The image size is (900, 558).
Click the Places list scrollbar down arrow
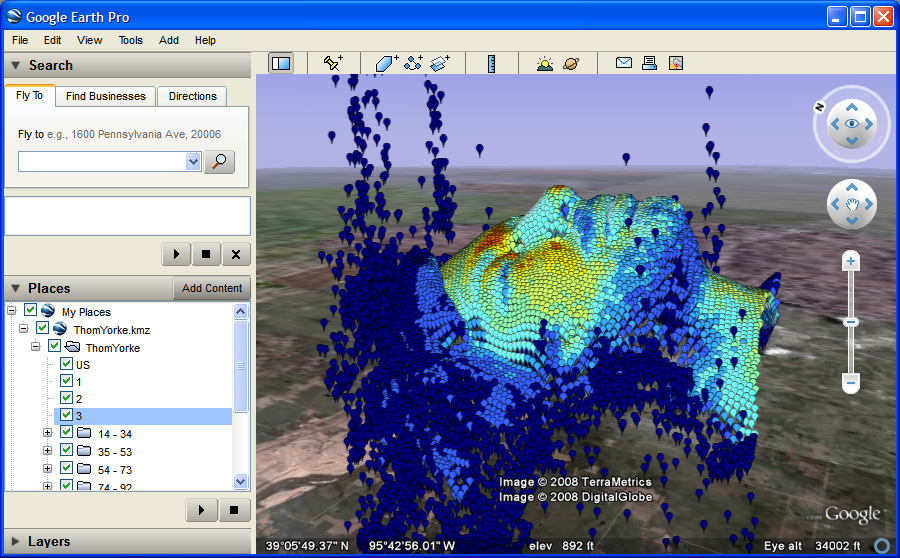click(x=240, y=481)
